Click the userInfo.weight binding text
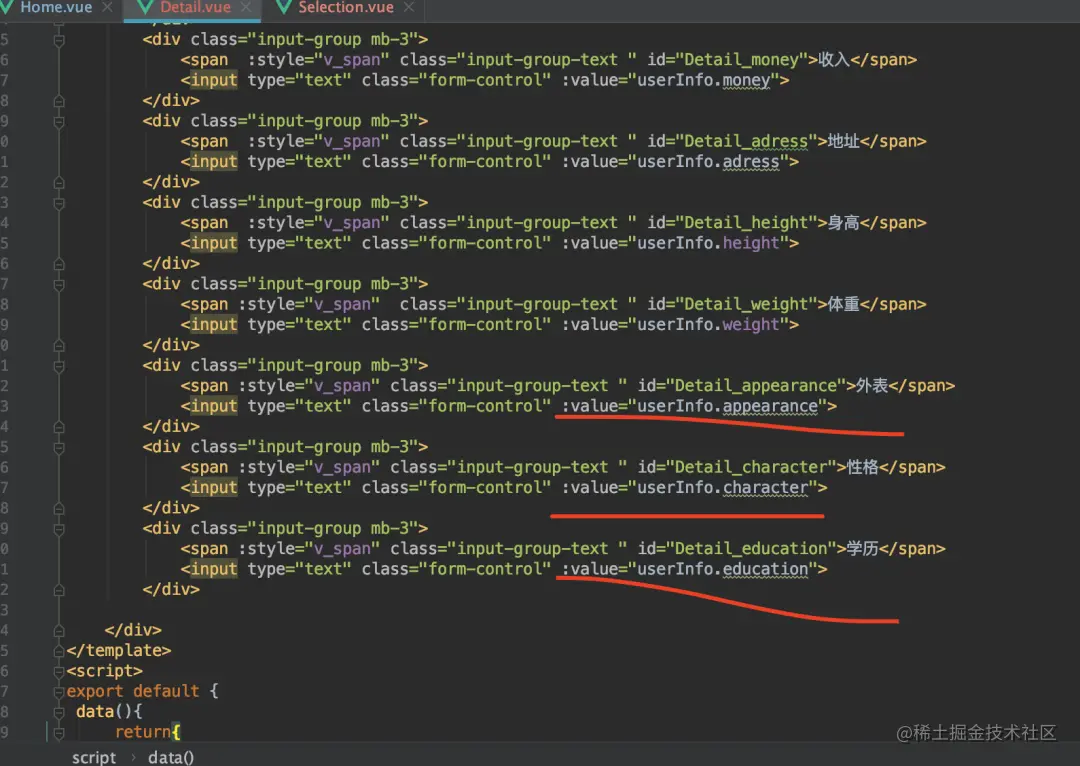The height and width of the screenshot is (766, 1080). (x=707, y=324)
